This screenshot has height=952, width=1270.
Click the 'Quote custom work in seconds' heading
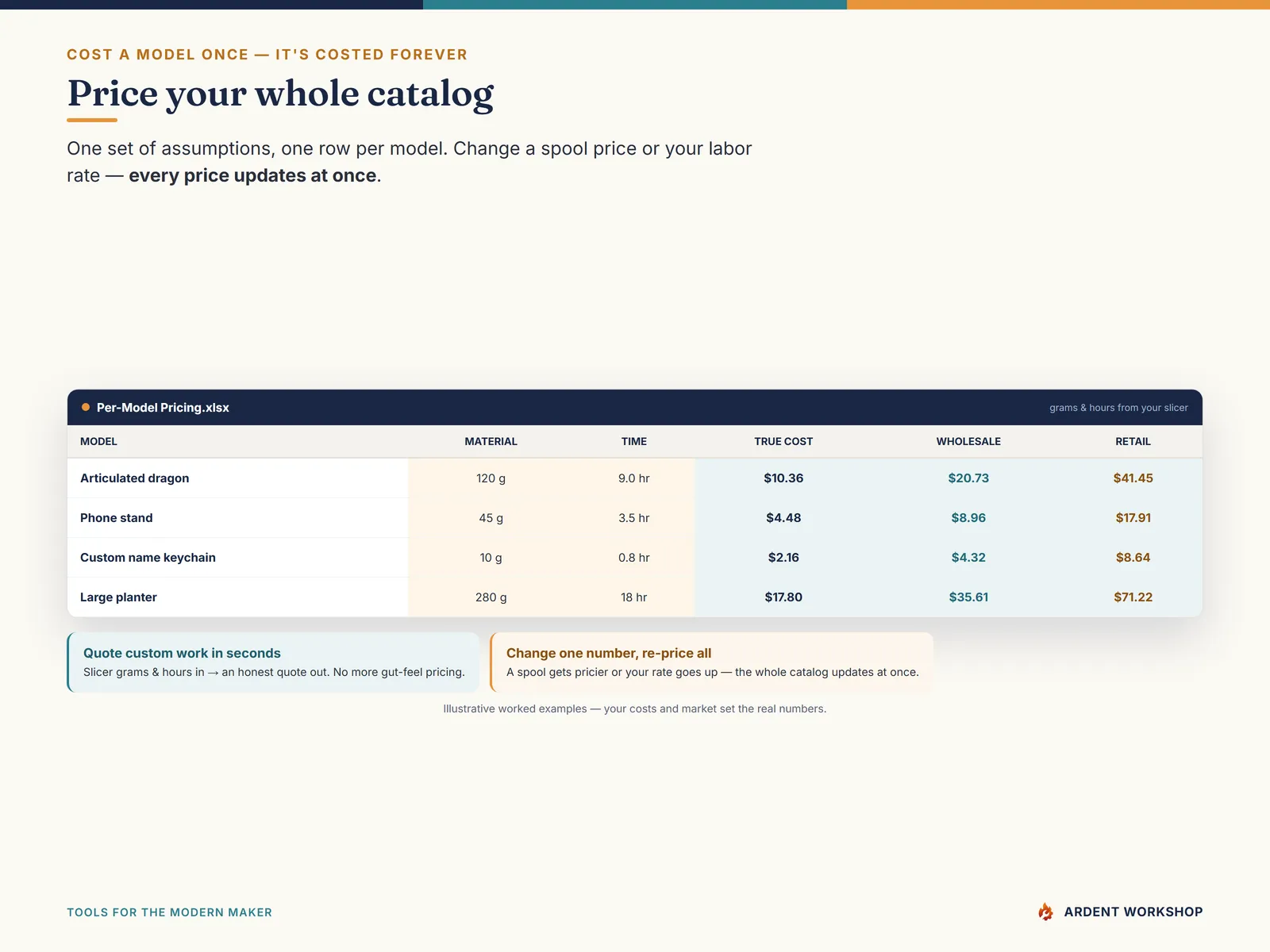point(182,653)
